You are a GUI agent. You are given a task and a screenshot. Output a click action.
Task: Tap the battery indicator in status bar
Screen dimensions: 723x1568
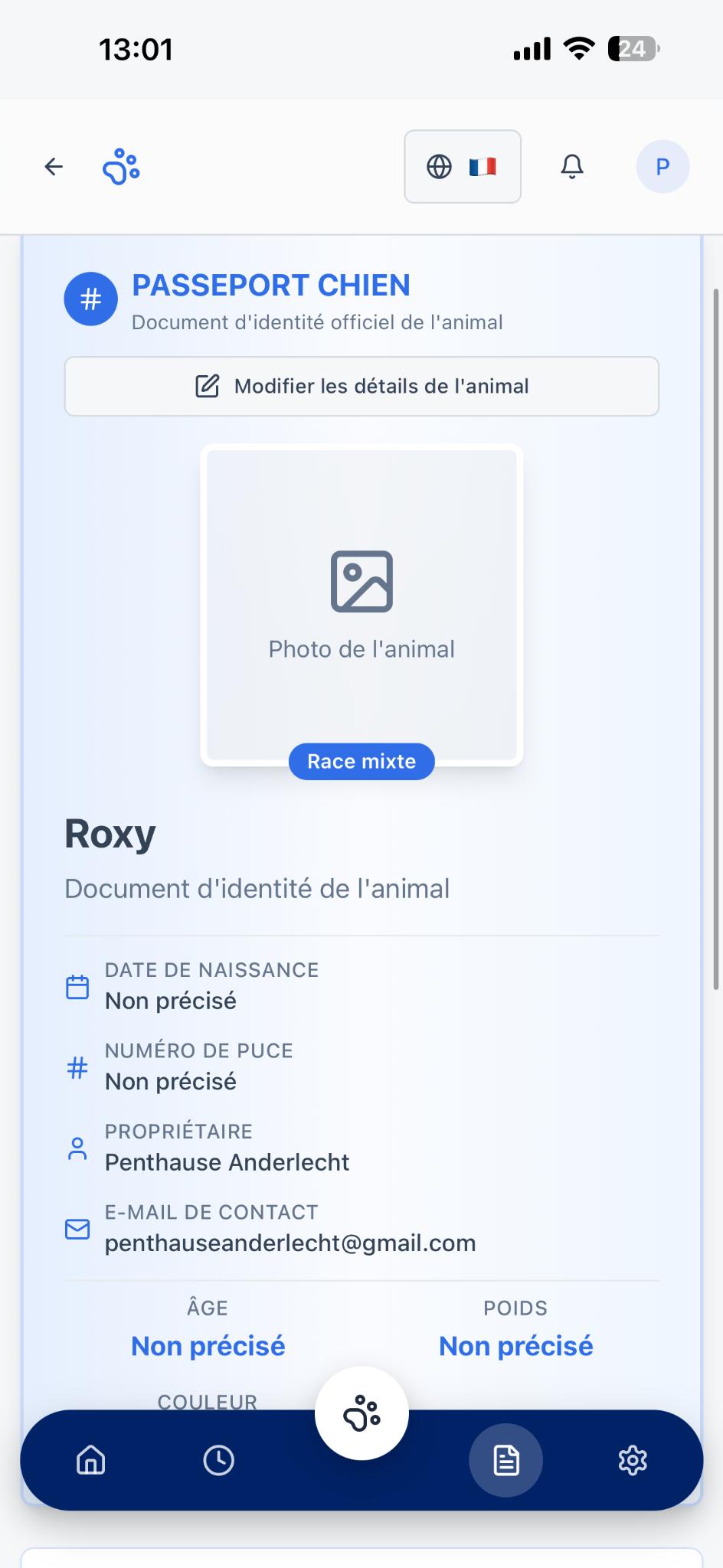(x=633, y=49)
